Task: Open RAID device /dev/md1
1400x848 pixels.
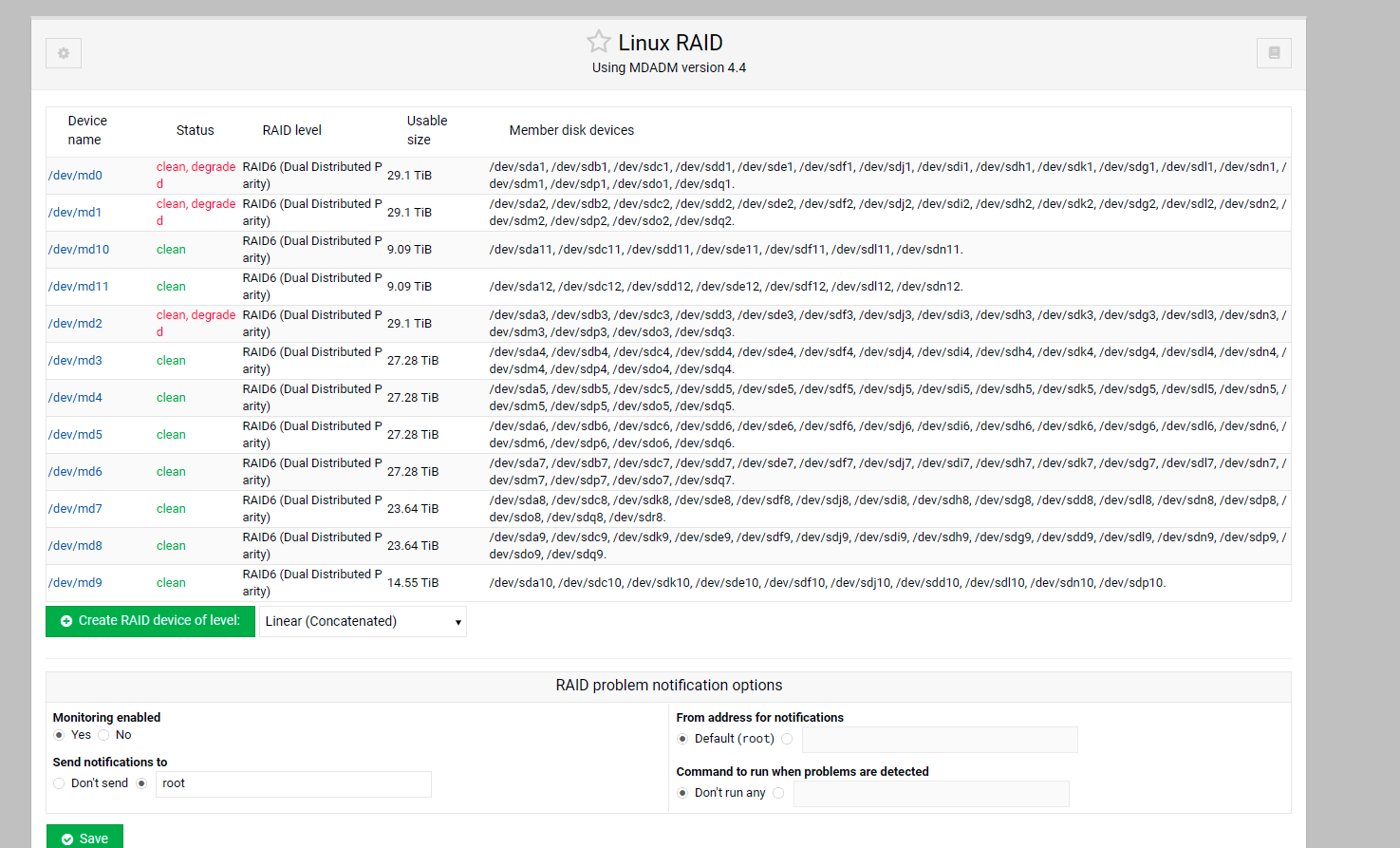Action: click(75, 213)
